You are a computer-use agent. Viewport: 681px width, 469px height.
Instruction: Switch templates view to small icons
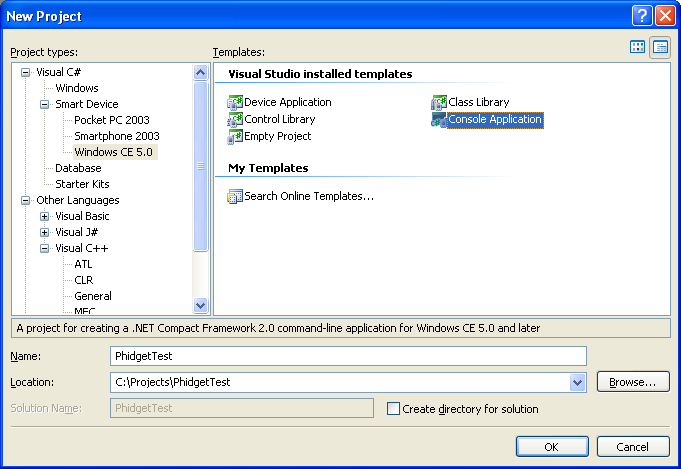coord(660,47)
